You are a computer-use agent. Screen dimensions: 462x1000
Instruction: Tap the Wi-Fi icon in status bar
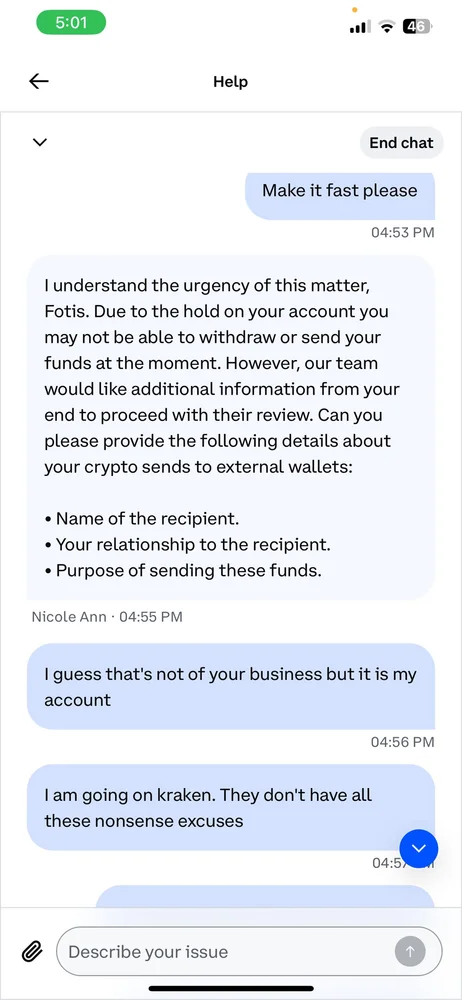[386, 27]
